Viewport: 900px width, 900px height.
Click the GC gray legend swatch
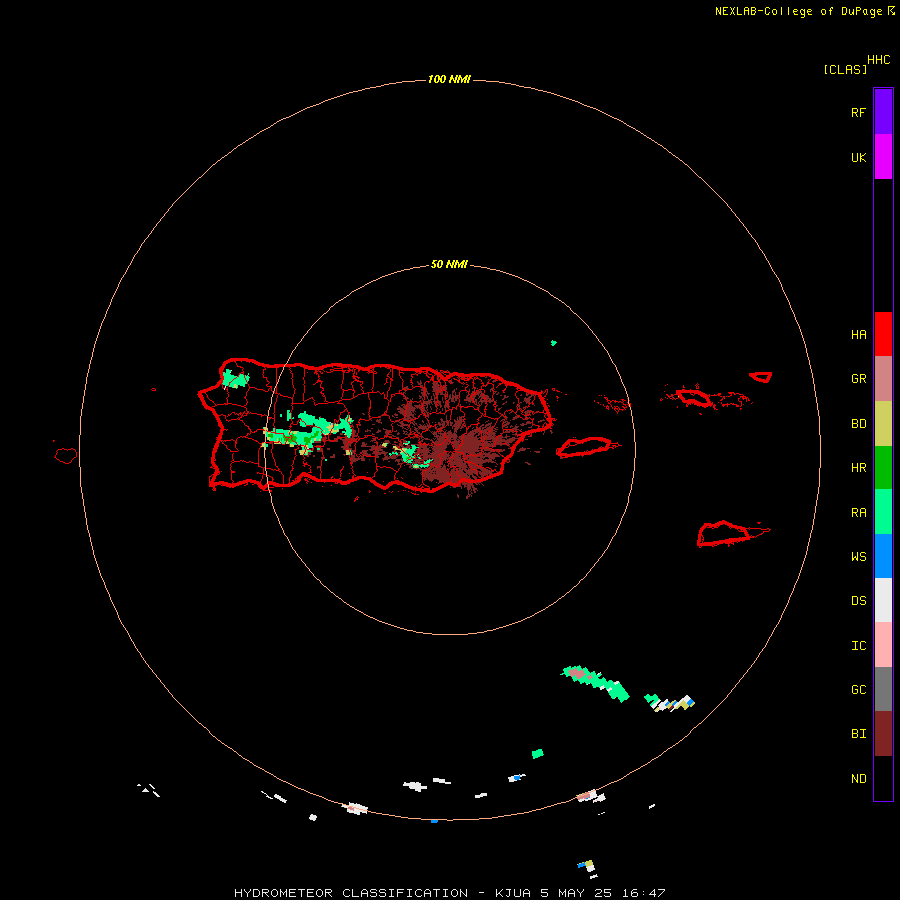click(x=883, y=689)
